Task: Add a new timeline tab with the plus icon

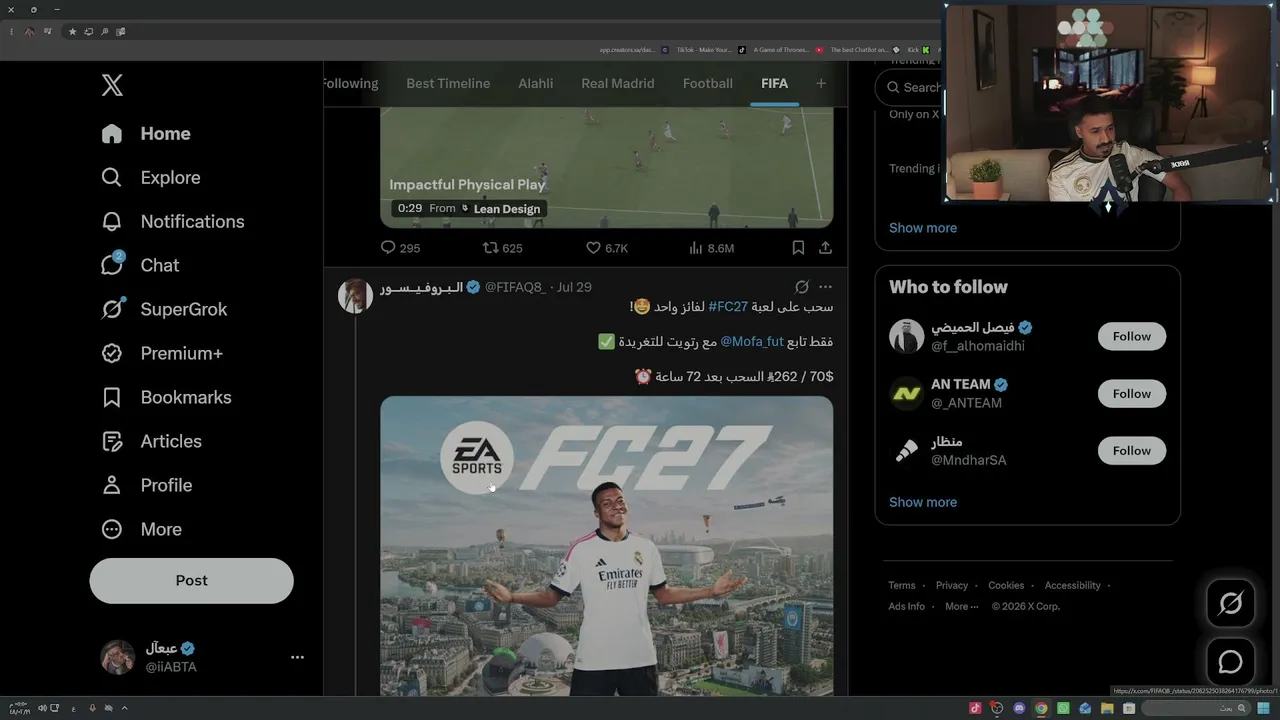Action: tap(821, 84)
